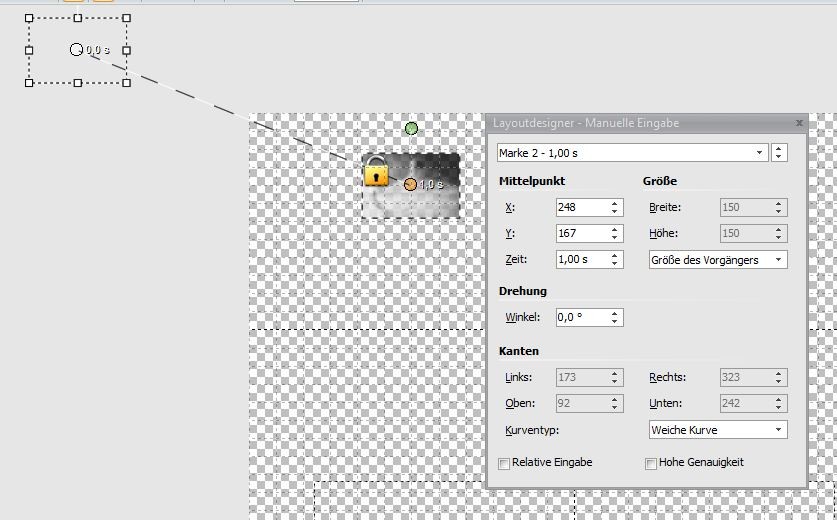
Task: Click the top-left resize handle of the dashed frame
Action: click(x=29, y=18)
